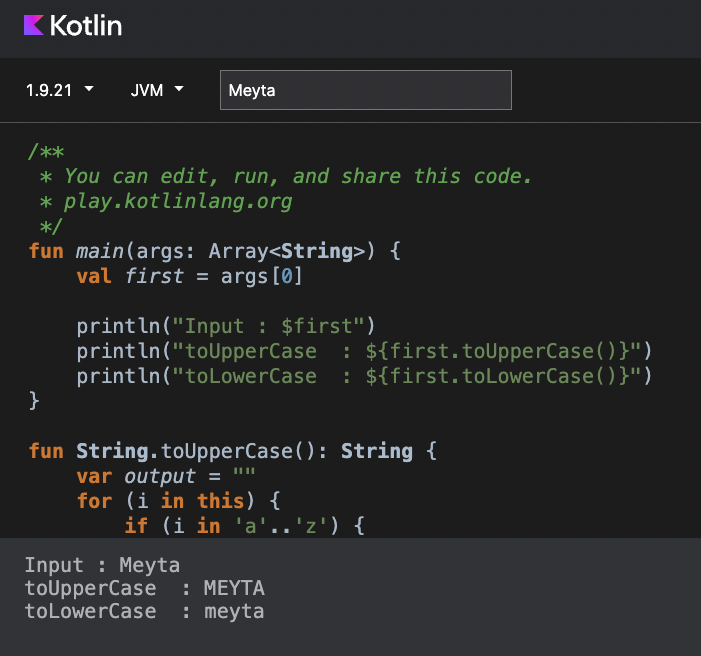Click the val first = args[0] line
Viewport: 701px width, 656px height.
tap(190, 276)
